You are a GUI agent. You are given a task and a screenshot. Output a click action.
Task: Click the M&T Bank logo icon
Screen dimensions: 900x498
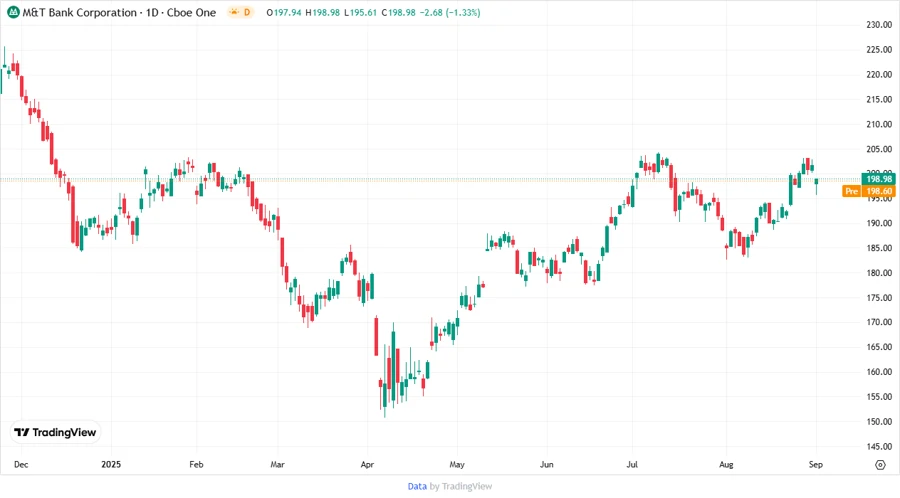(x=13, y=13)
